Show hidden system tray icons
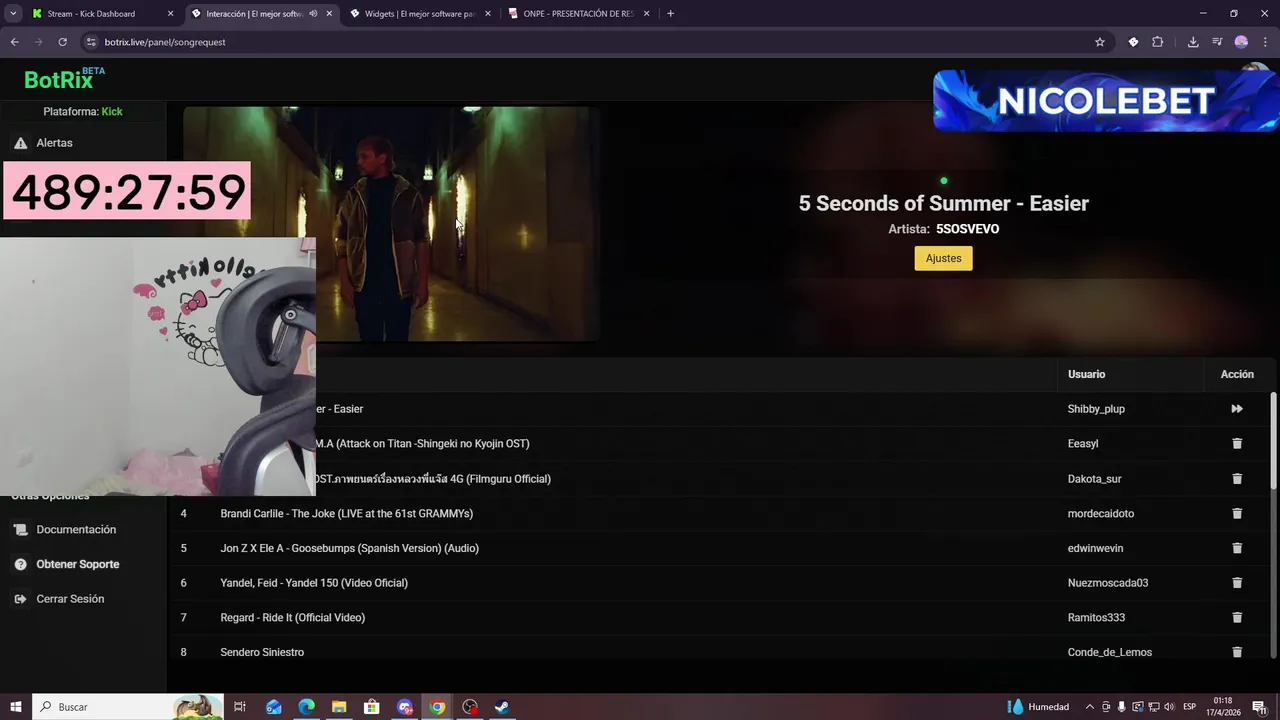The height and width of the screenshot is (720, 1280). coord(1089,707)
